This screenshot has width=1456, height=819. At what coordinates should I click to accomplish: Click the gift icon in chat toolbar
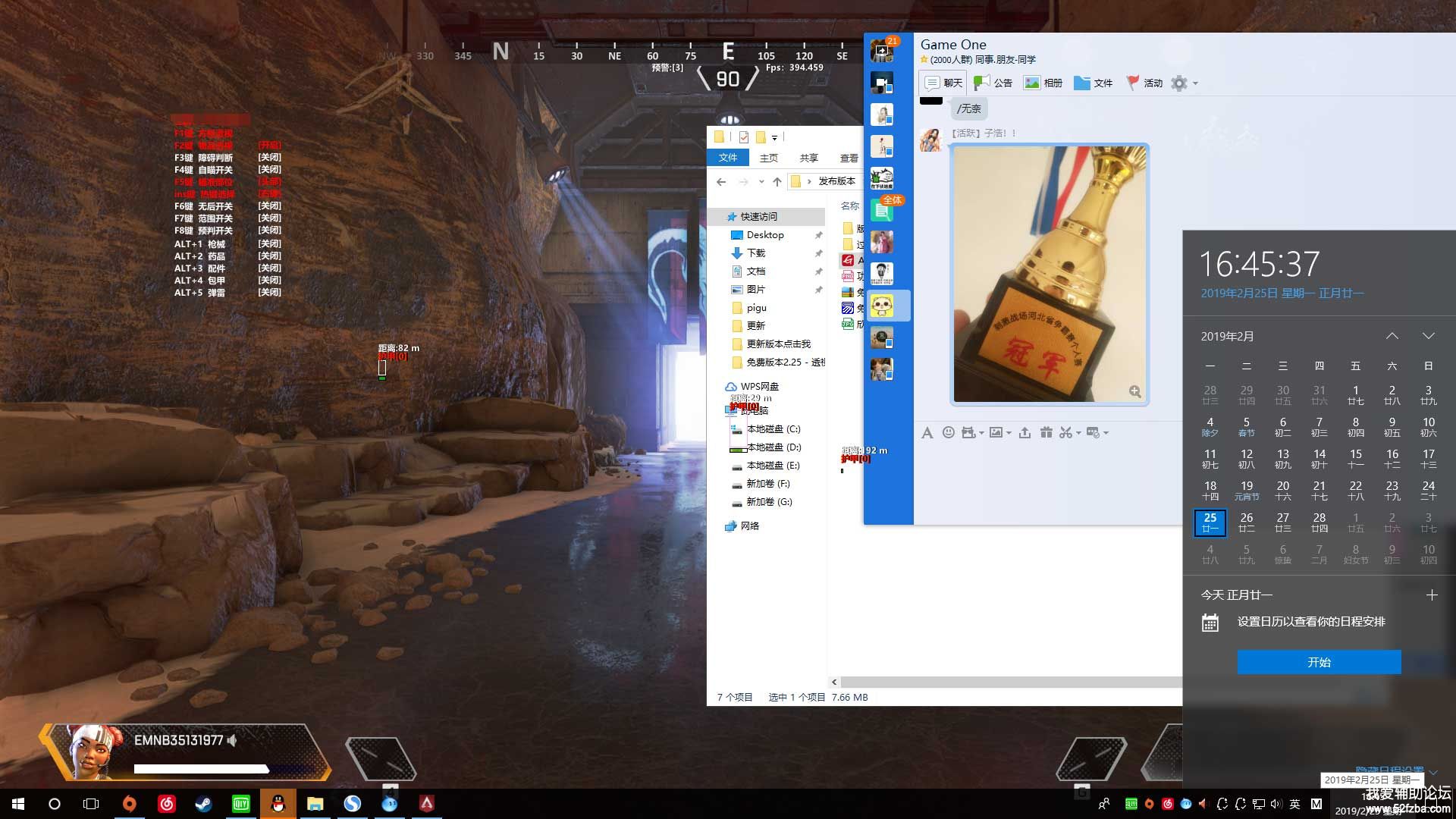pyautogui.click(x=1046, y=432)
